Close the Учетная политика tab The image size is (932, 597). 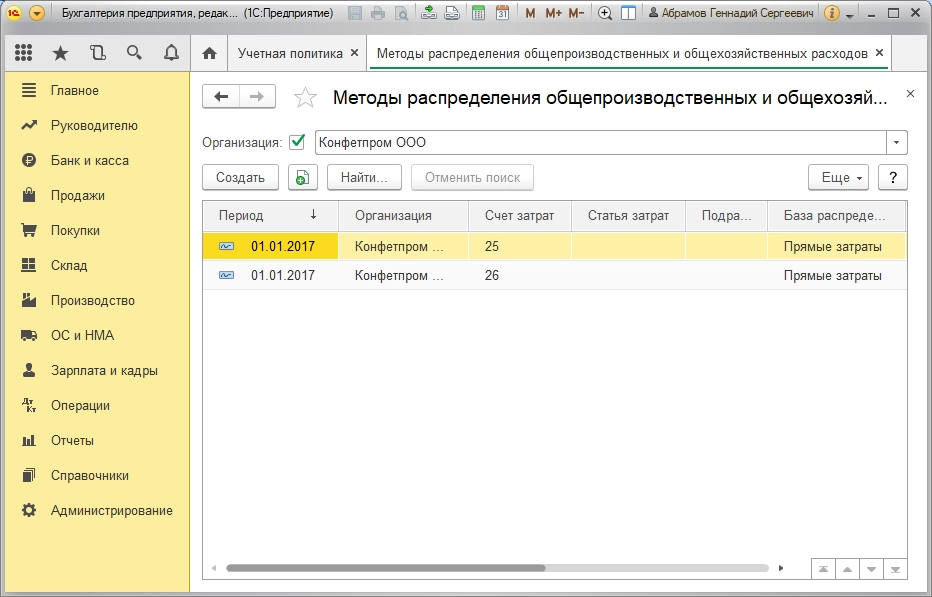(354, 53)
